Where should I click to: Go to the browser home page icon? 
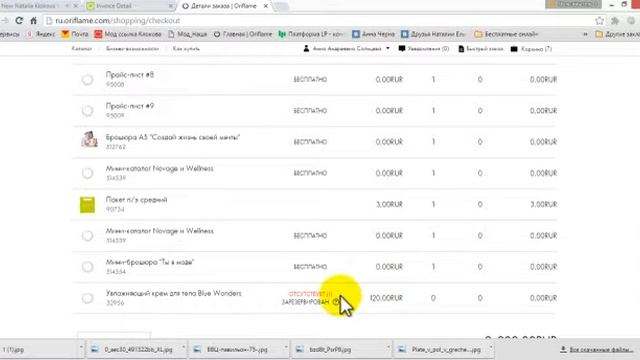pos(33,20)
